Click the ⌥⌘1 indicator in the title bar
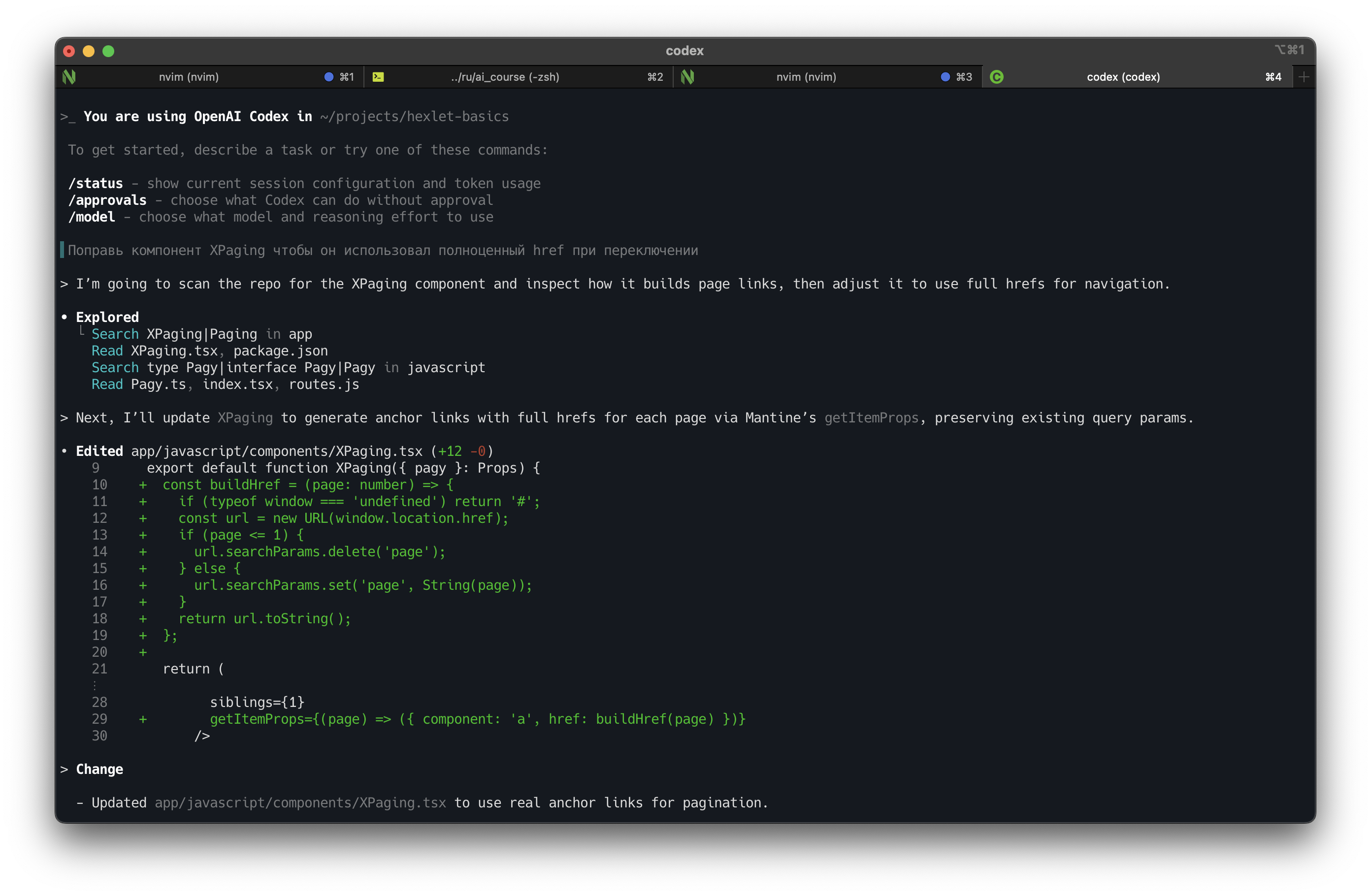Viewport: 1371px width, 896px height. 1290,50
